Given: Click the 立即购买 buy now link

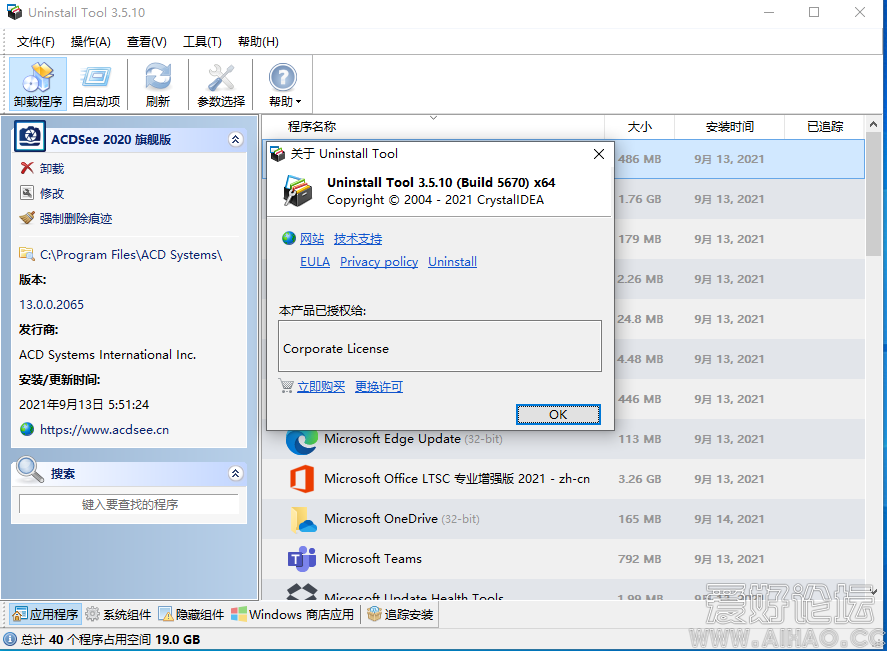Looking at the screenshot, I should pyautogui.click(x=321, y=387).
